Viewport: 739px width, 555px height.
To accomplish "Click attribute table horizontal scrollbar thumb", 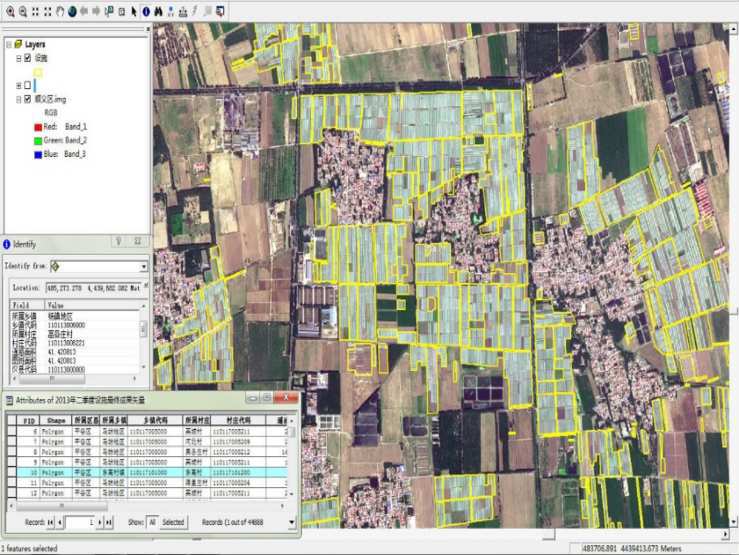I will click(x=62, y=506).
